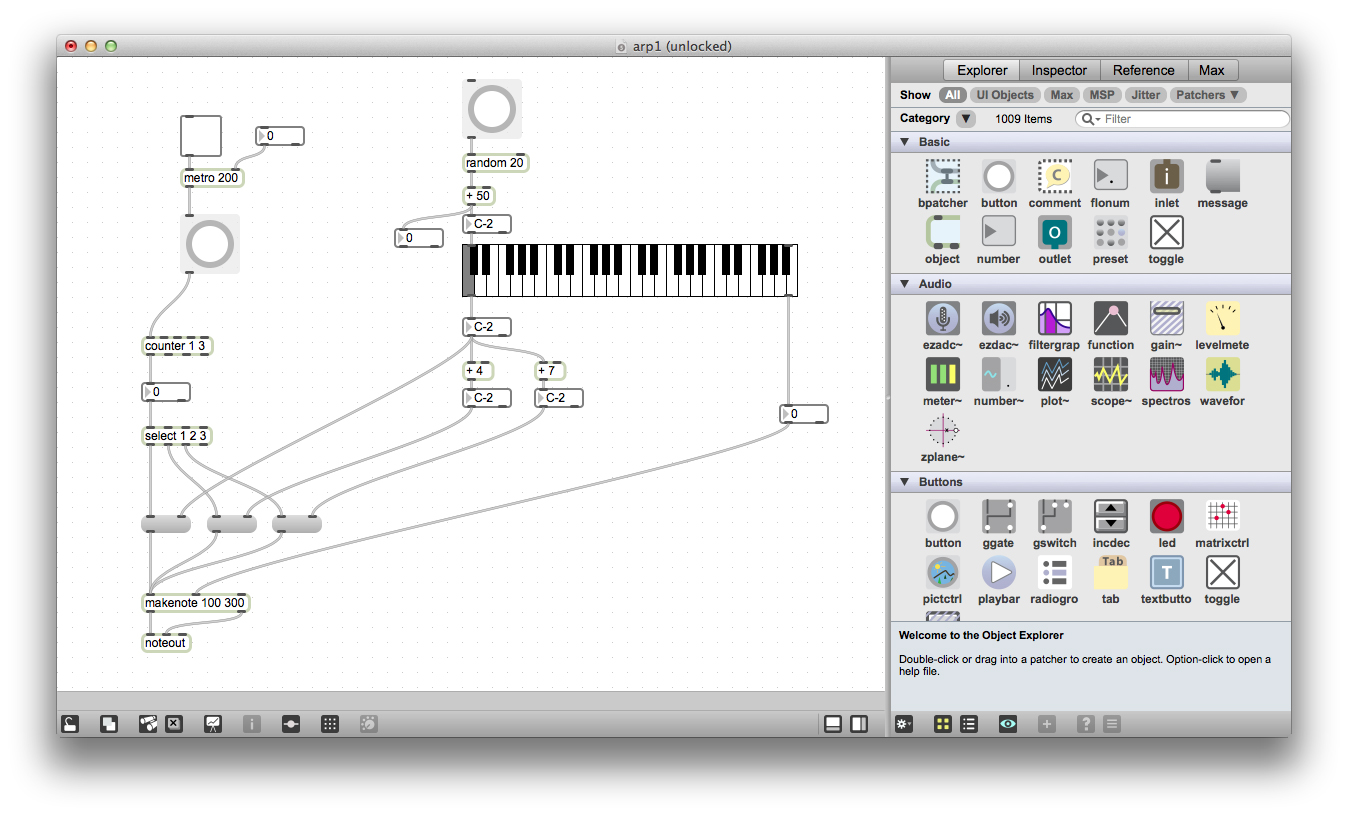Select the zplane~ object icon
Image resolution: width=1348 pixels, height=816 pixels.
coord(942,431)
